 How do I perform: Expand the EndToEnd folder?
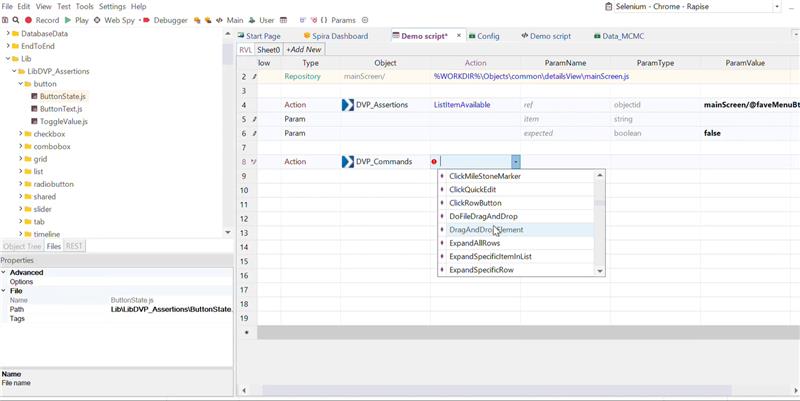(8, 46)
